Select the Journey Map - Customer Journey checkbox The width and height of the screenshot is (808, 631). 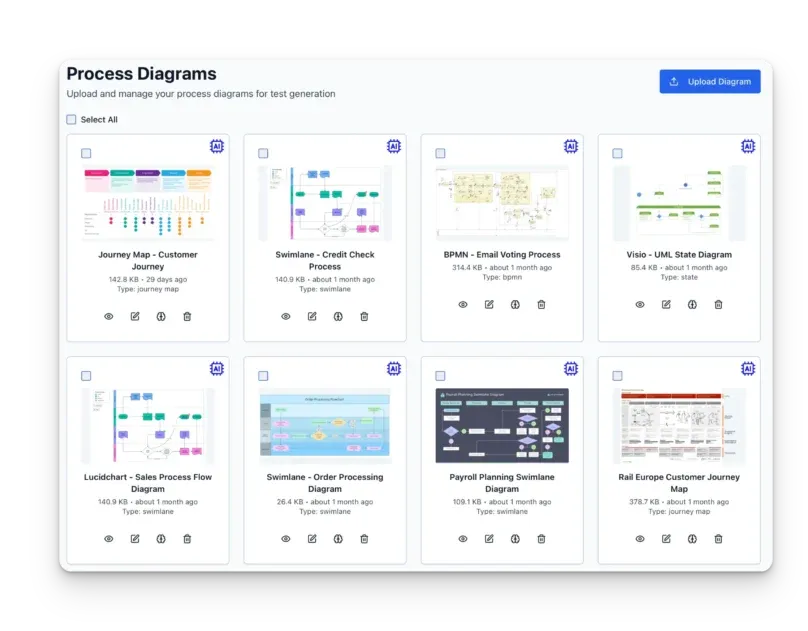coord(86,154)
